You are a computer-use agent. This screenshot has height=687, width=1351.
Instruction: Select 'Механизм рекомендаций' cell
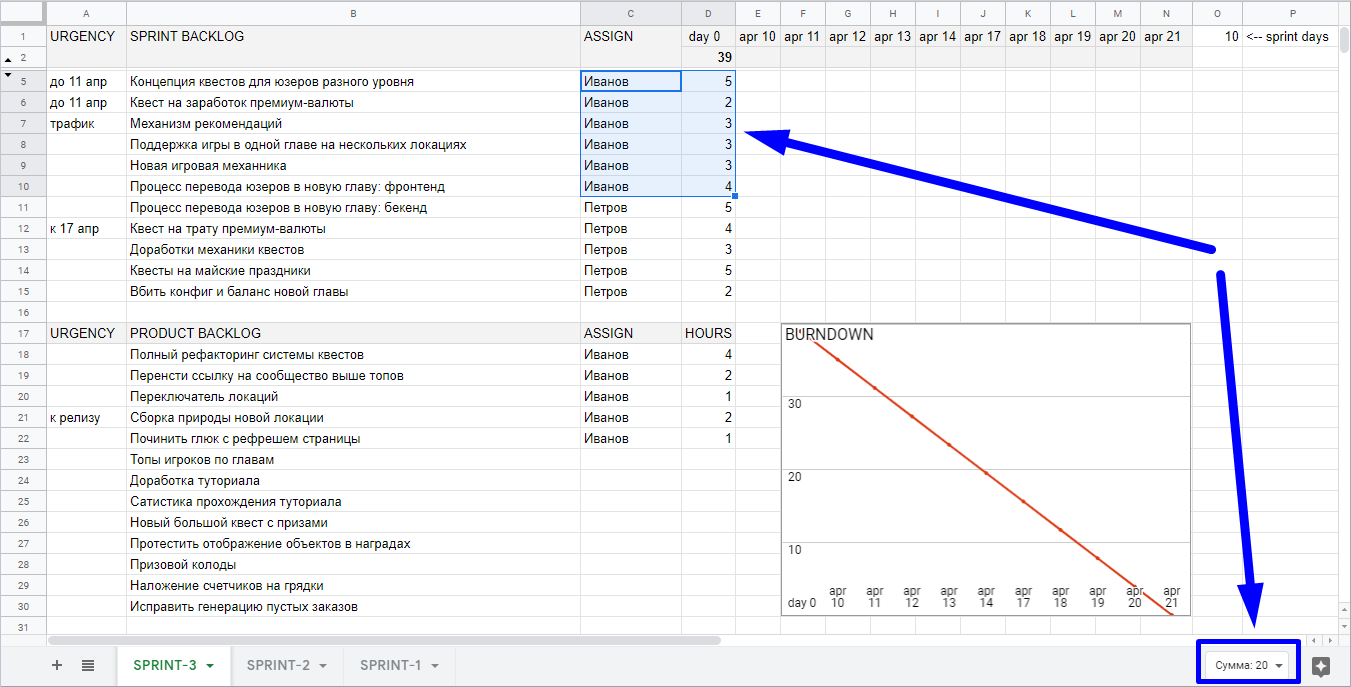point(353,123)
